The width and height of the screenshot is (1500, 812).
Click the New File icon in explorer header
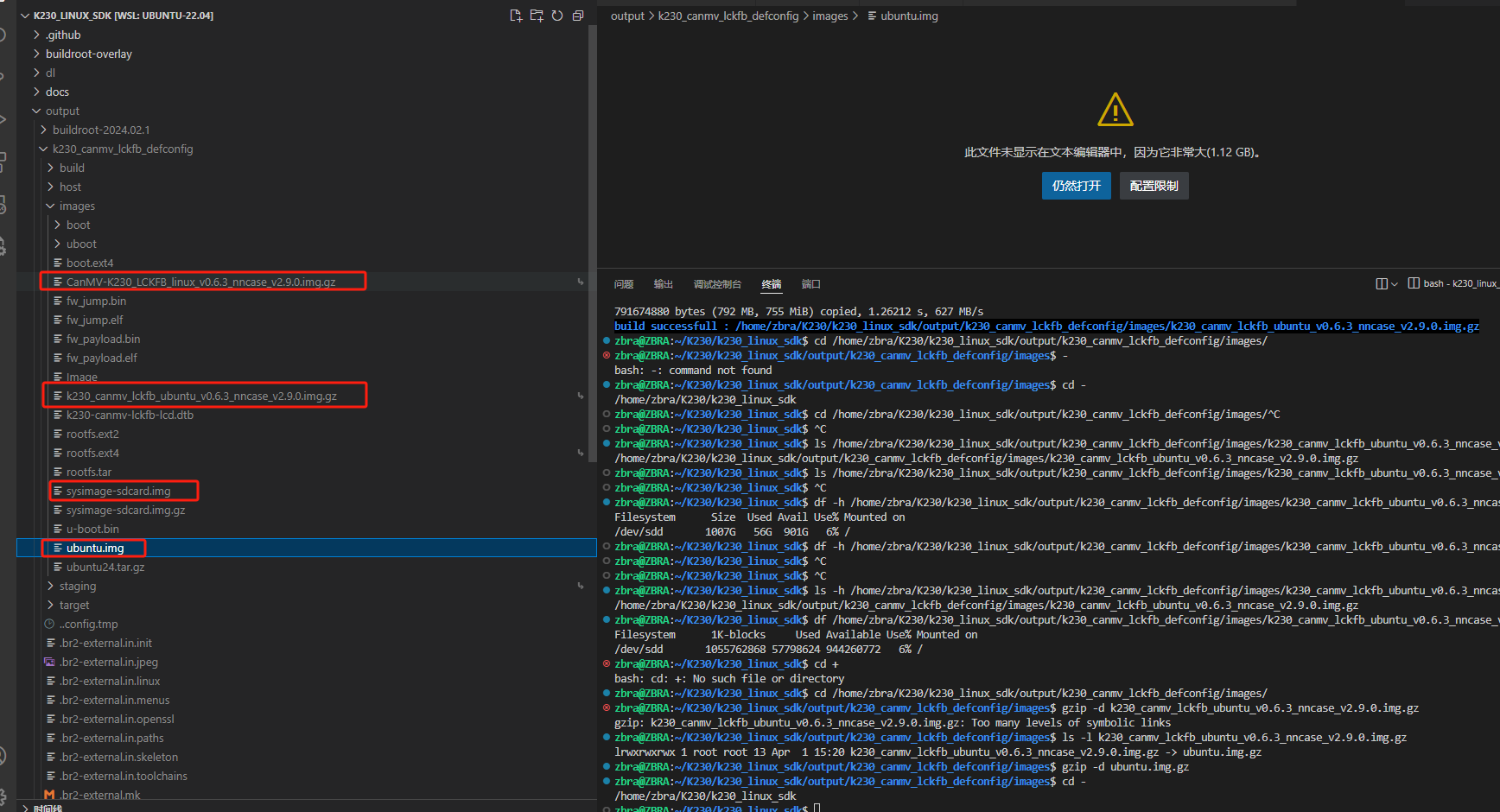coord(516,16)
